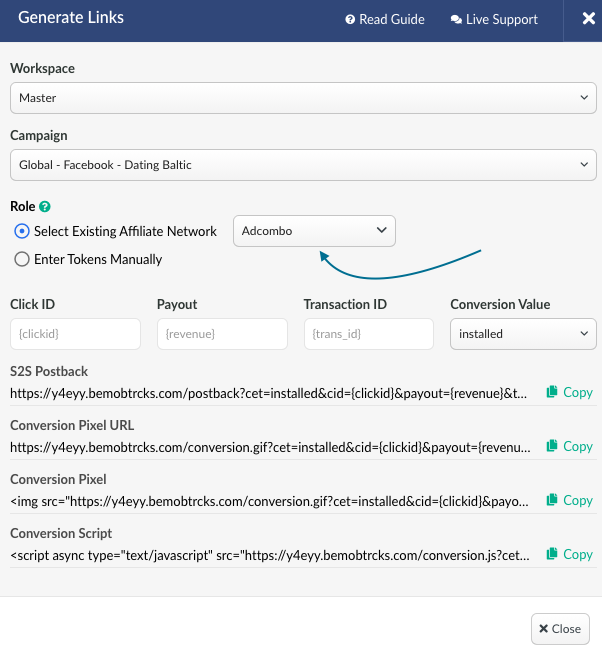Viewport: 602px width, 649px height.
Task: Open the Workspace dropdown showing Master
Action: pyautogui.click(x=303, y=98)
